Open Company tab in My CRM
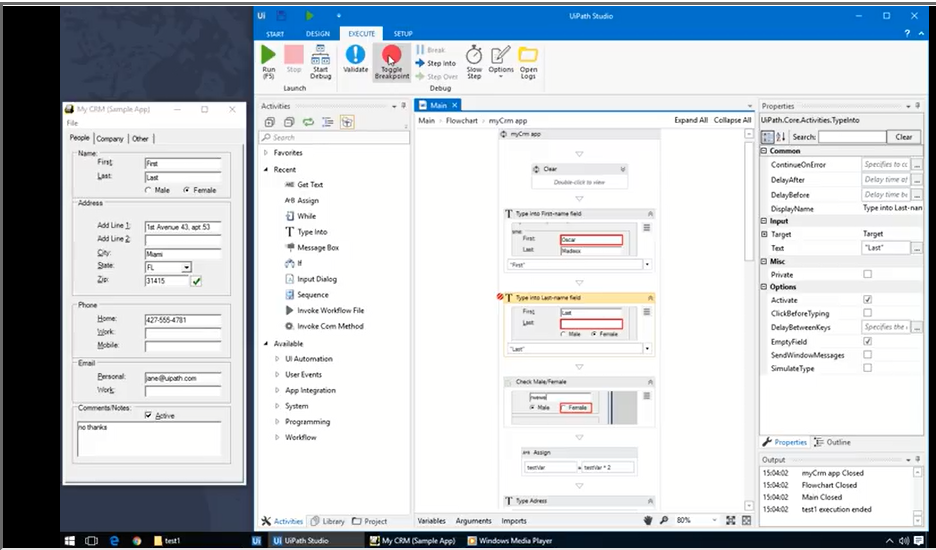This screenshot has width=936, height=550. pyautogui.click(x=110, y=139)
